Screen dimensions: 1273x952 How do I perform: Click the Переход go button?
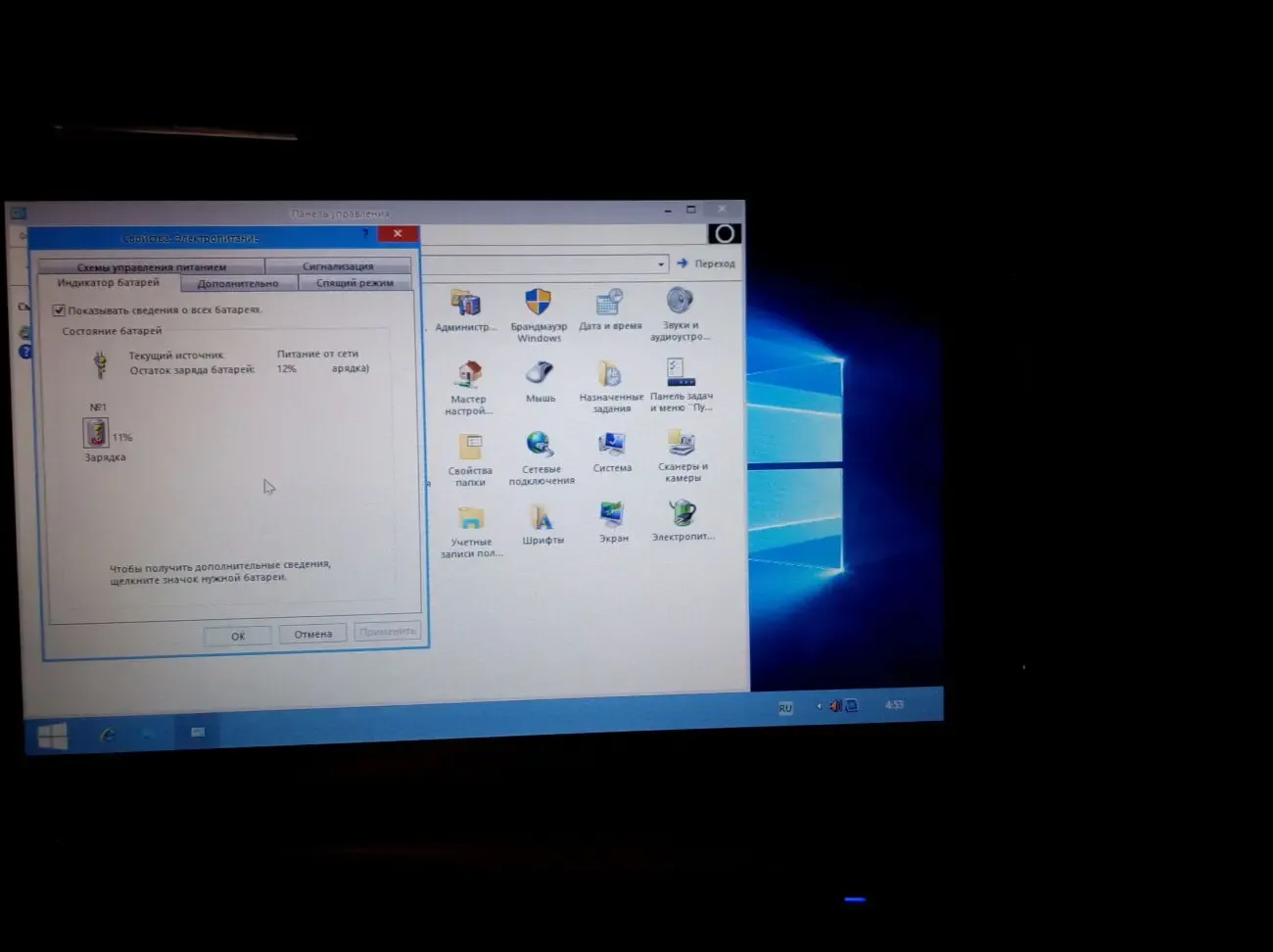(706, 263)
